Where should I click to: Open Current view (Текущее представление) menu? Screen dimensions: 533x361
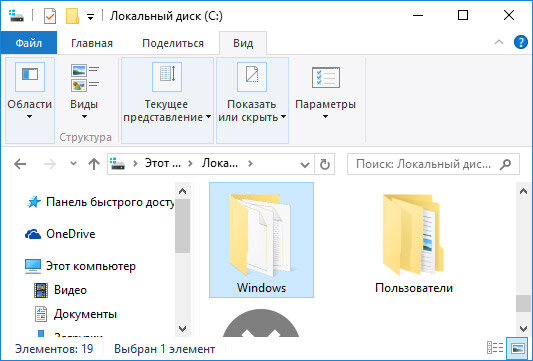point(167,100)
